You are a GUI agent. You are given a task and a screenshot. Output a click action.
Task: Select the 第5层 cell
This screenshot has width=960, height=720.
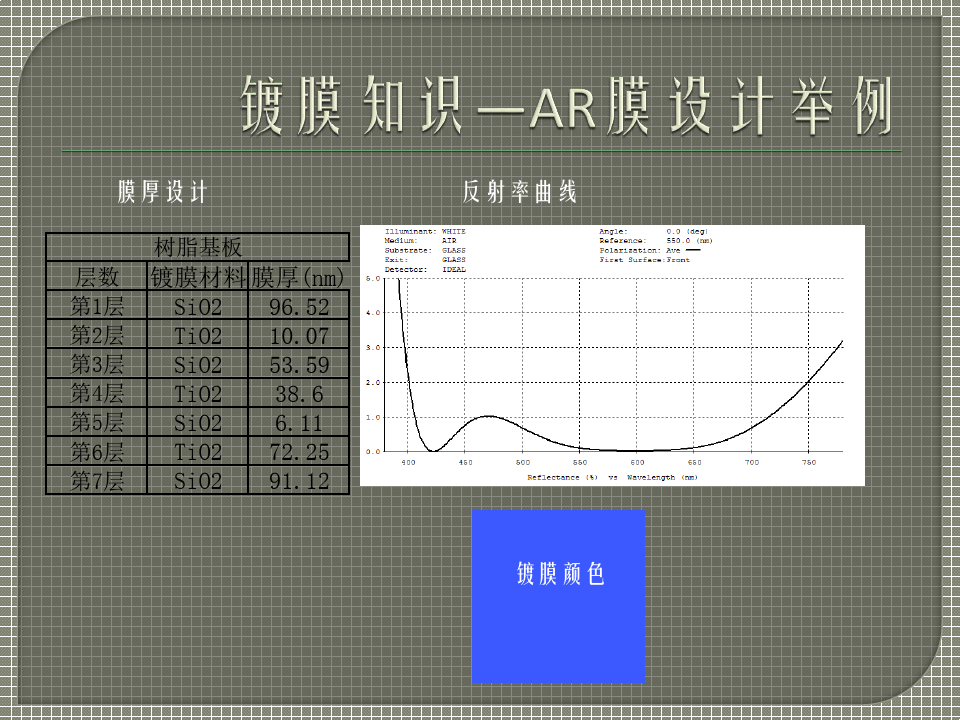(x=97, y=422)
